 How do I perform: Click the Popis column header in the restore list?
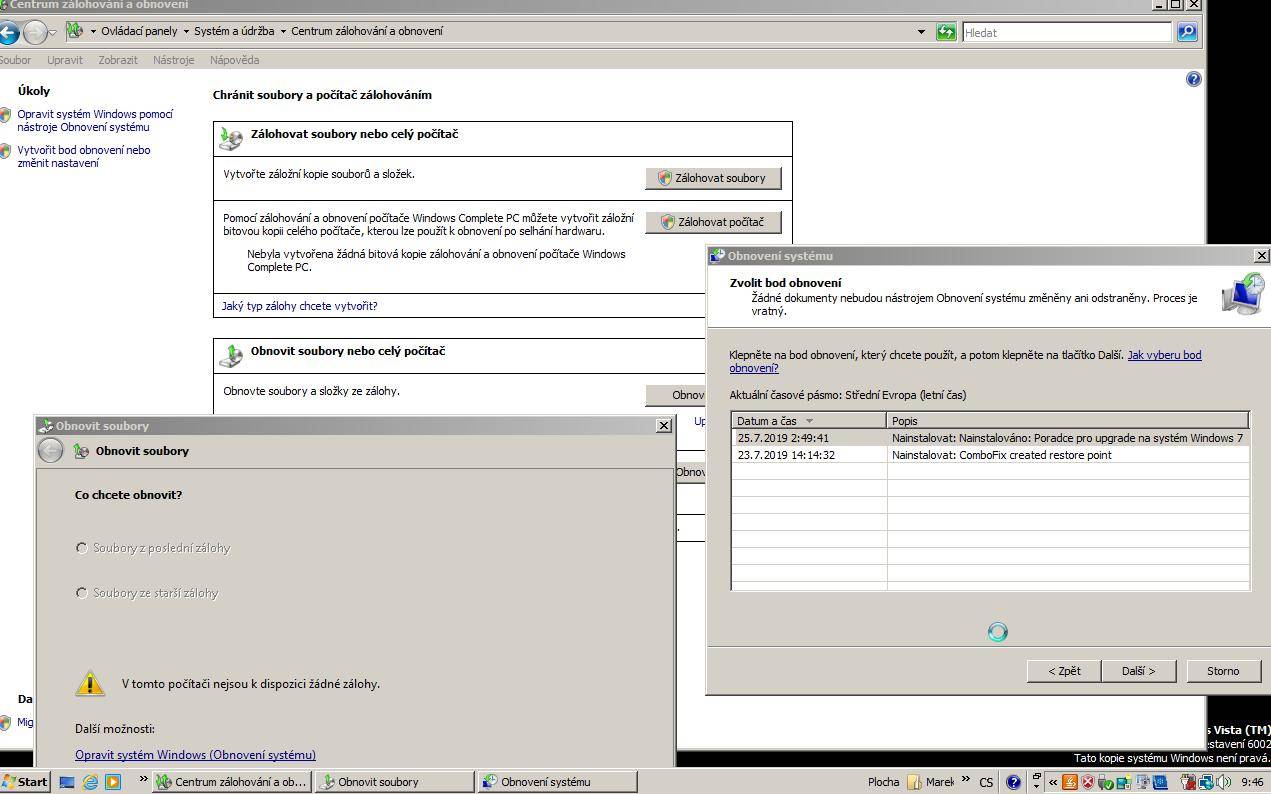point(1068,421)
